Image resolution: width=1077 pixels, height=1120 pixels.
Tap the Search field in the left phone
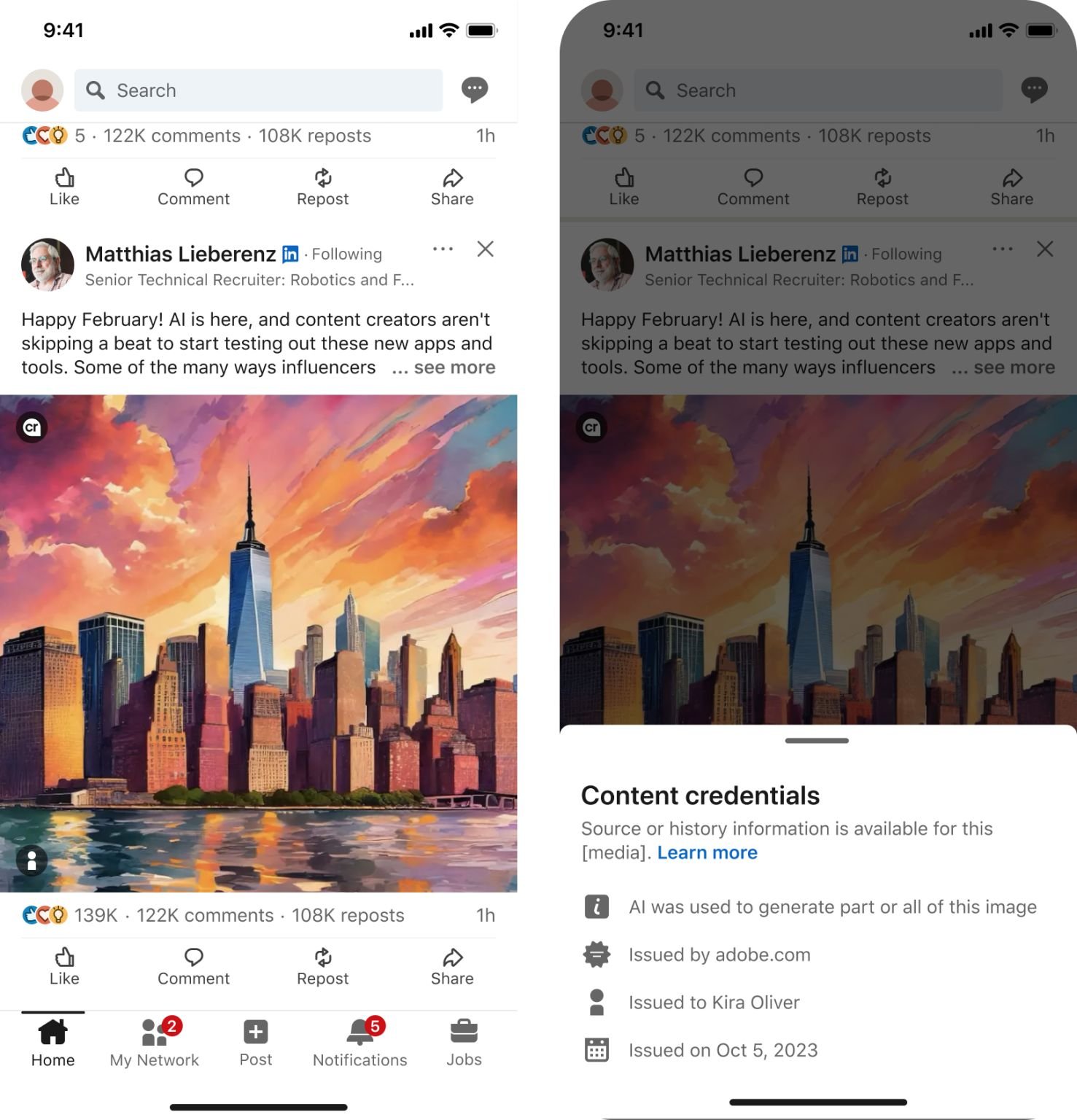pyautogui.click(x=258, y=90)
